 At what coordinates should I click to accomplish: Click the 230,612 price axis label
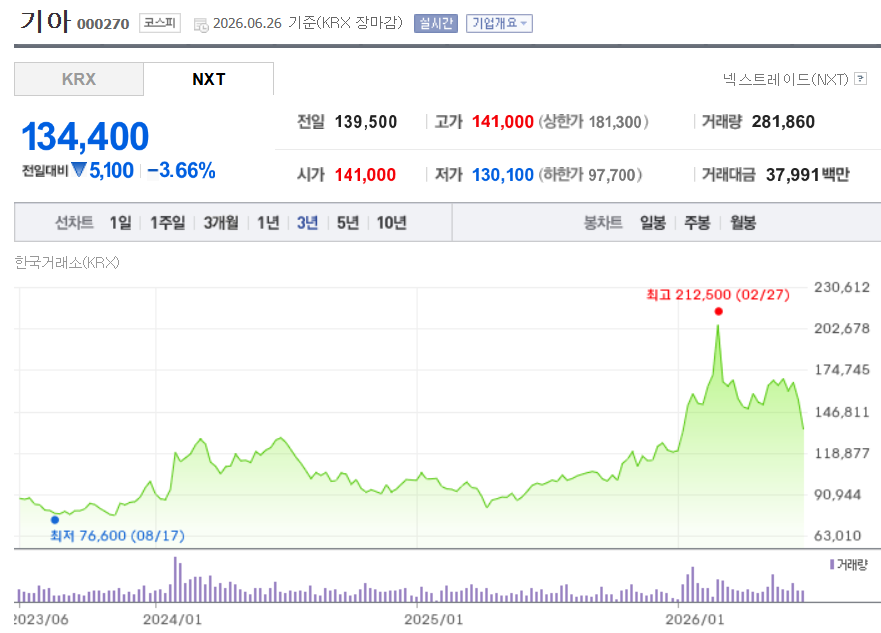pyautogui.click(x=842, y=287)
